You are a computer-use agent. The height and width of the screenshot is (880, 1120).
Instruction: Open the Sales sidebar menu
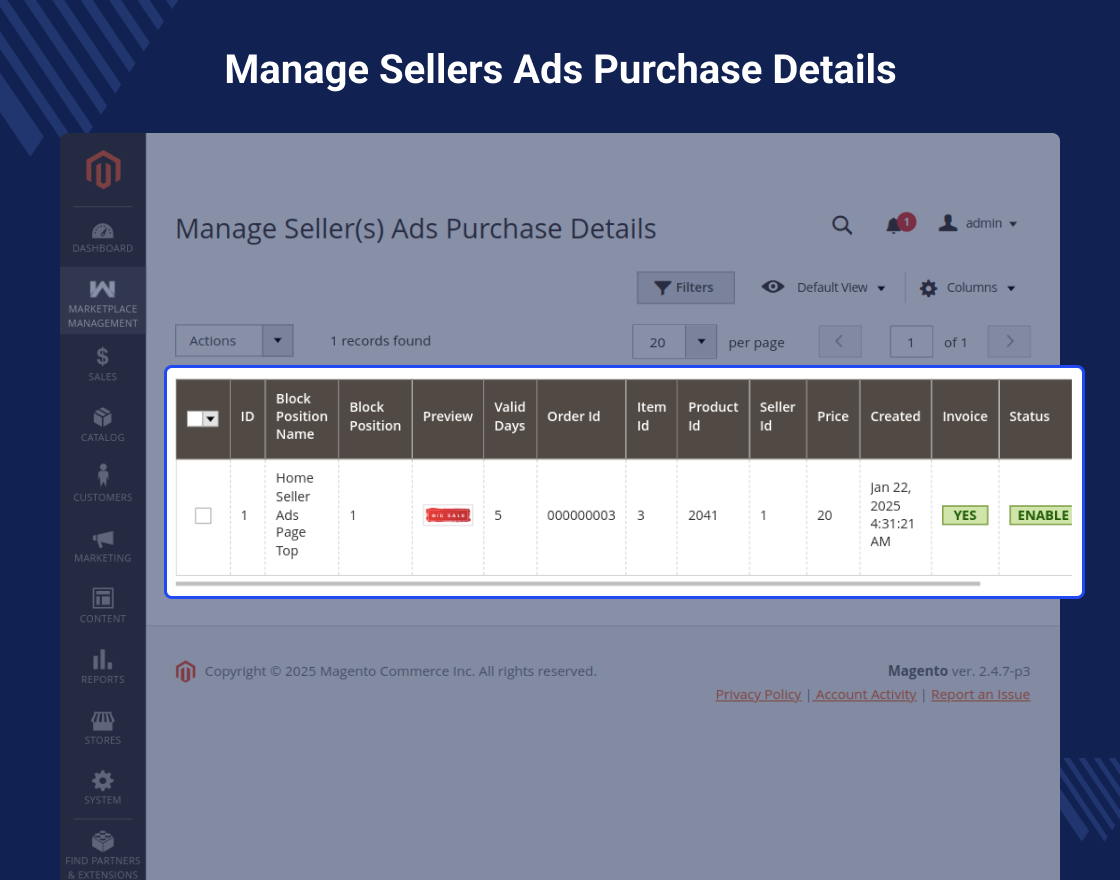(x=103, y=364)
